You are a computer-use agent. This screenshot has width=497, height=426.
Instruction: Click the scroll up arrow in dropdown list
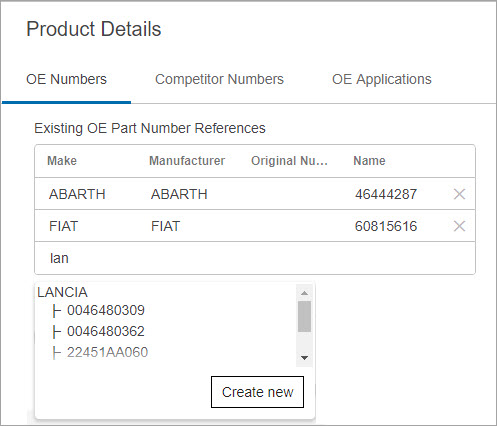click(x=304, y=293)
